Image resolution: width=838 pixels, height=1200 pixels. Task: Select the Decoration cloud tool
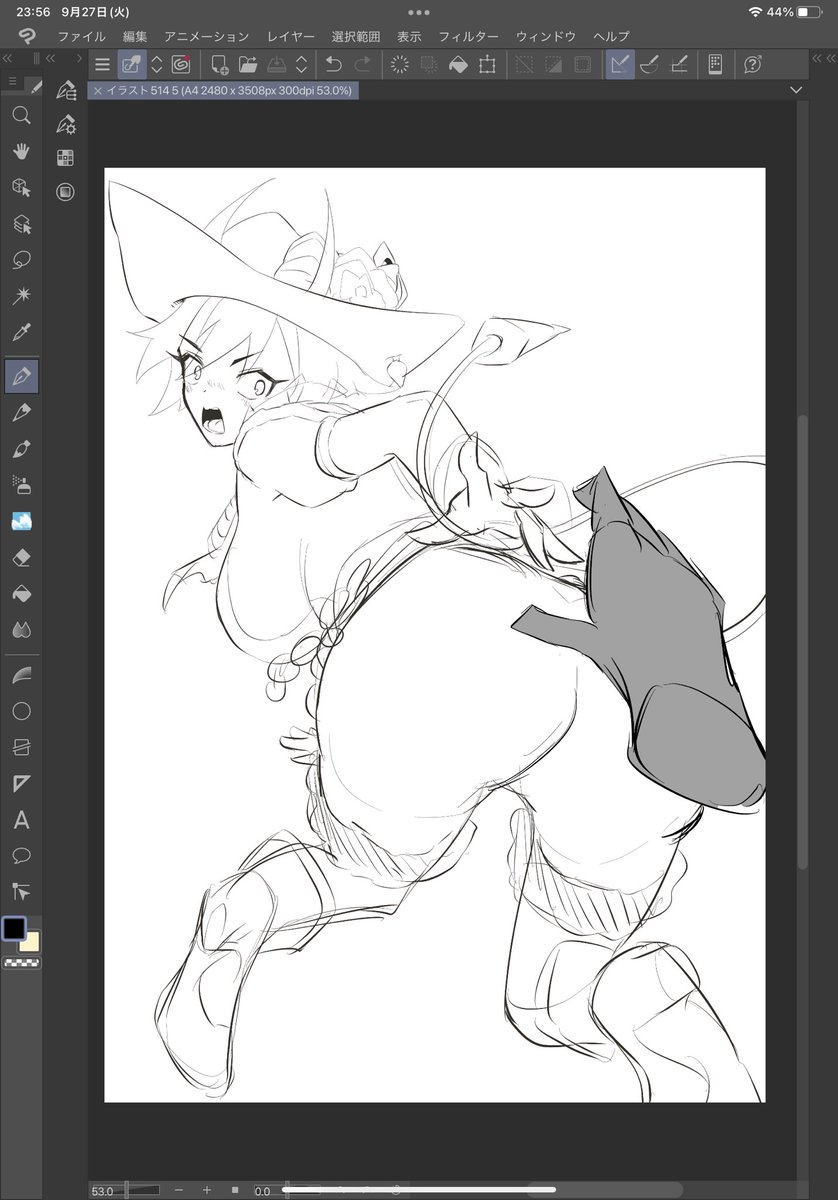pyautogui.click(x=21, y=520)
